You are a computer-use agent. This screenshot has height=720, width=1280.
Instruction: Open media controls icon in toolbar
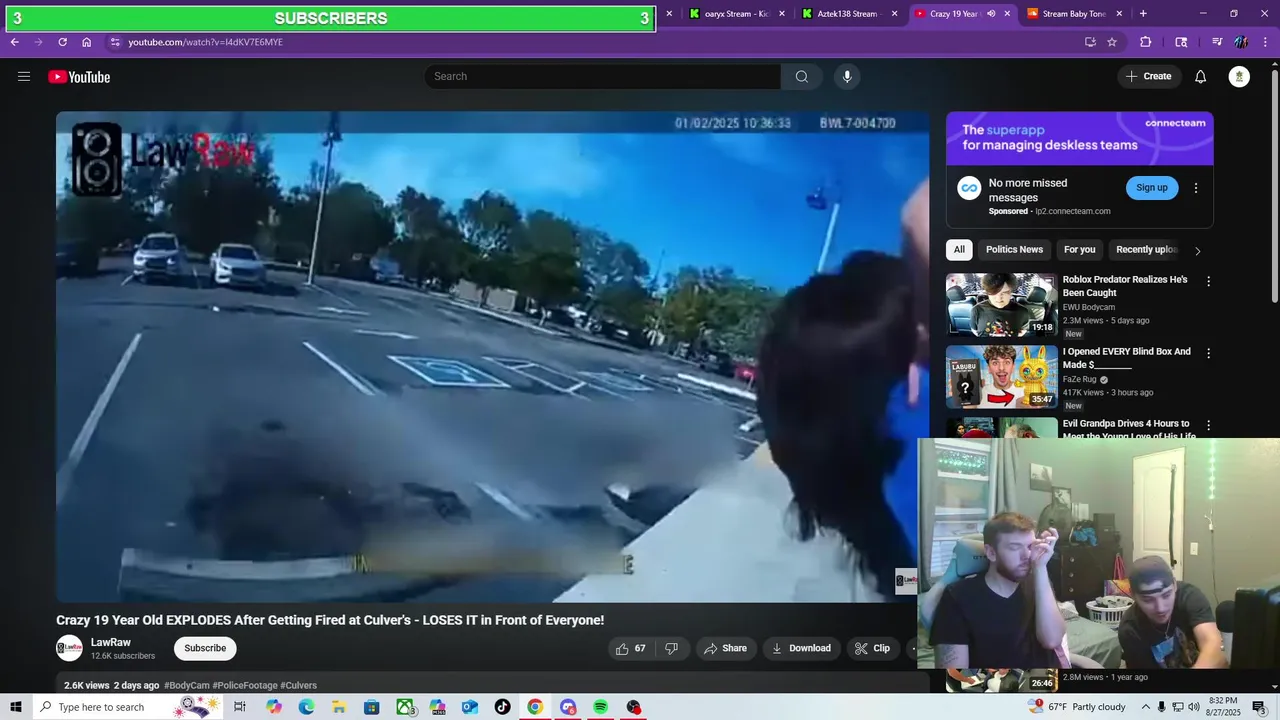click(x=1217, y=42)
